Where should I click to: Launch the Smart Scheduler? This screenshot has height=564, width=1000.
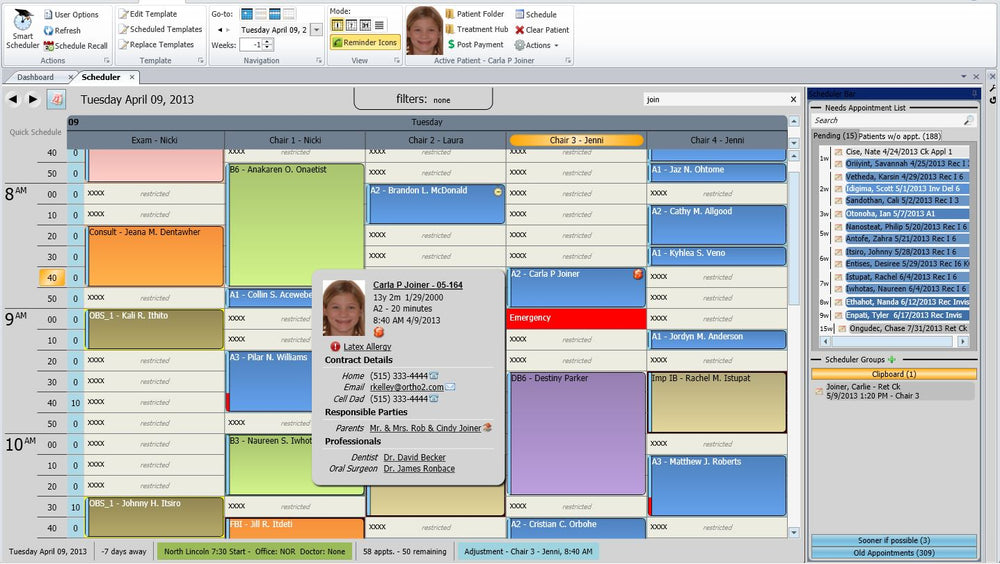(22, 29)
